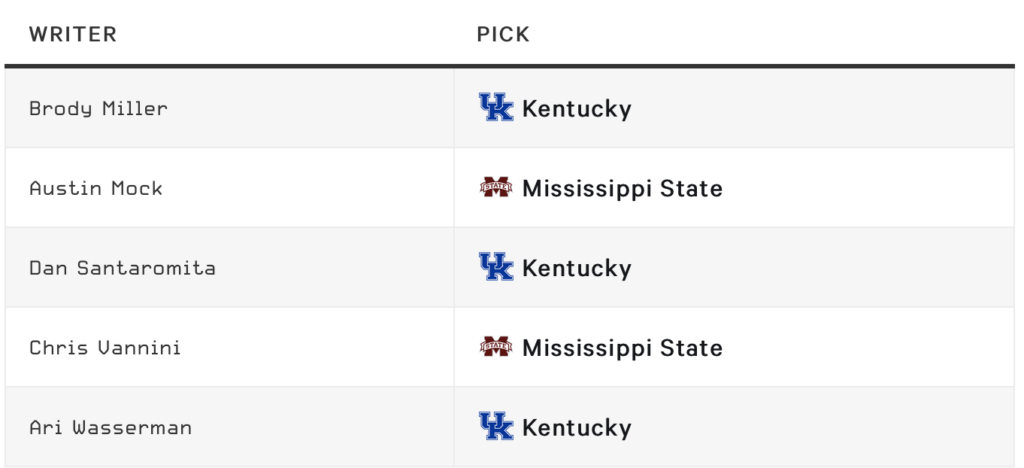1024x468 pixels.
Task: Select the PICK column header
Action: (503, 34)
